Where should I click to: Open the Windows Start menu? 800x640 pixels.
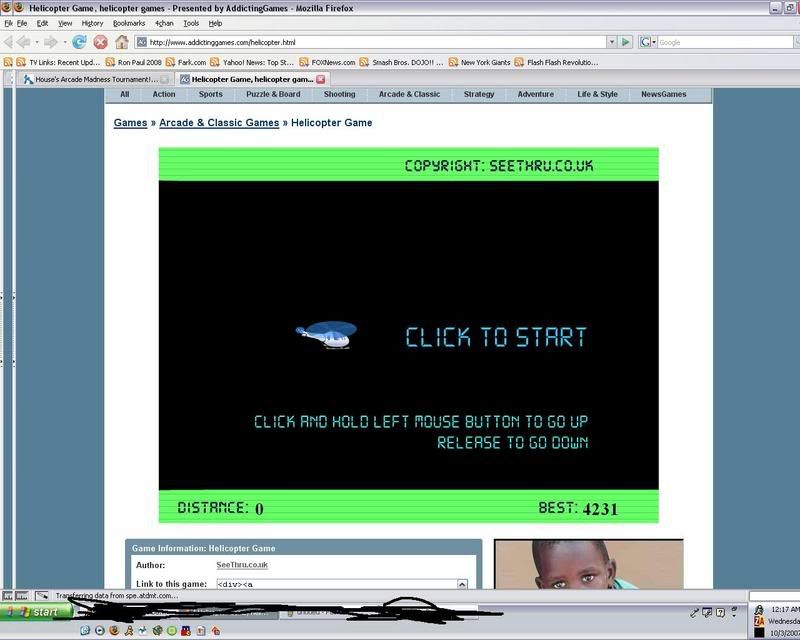37,612
